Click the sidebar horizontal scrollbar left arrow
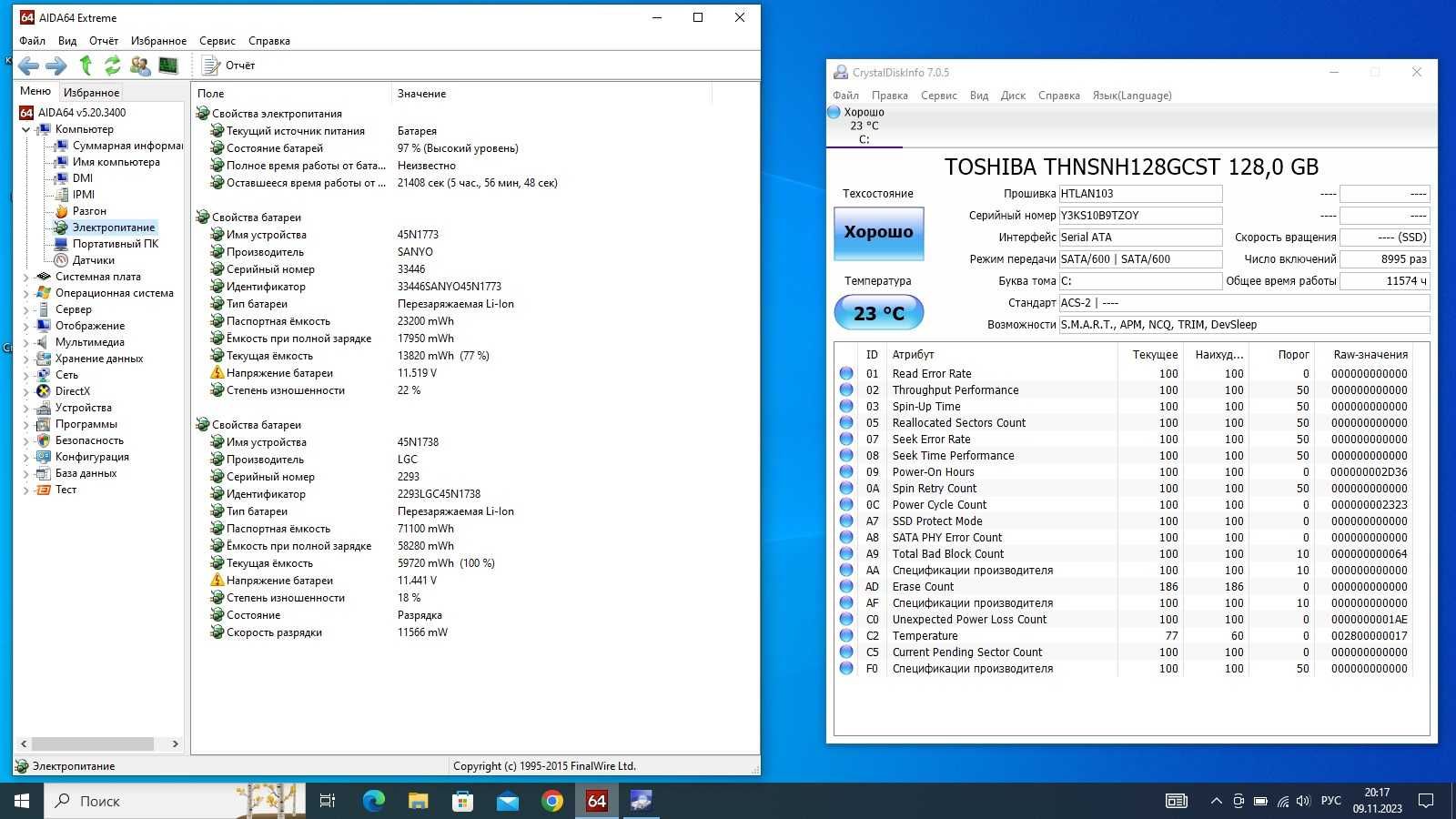 [24, 743]
